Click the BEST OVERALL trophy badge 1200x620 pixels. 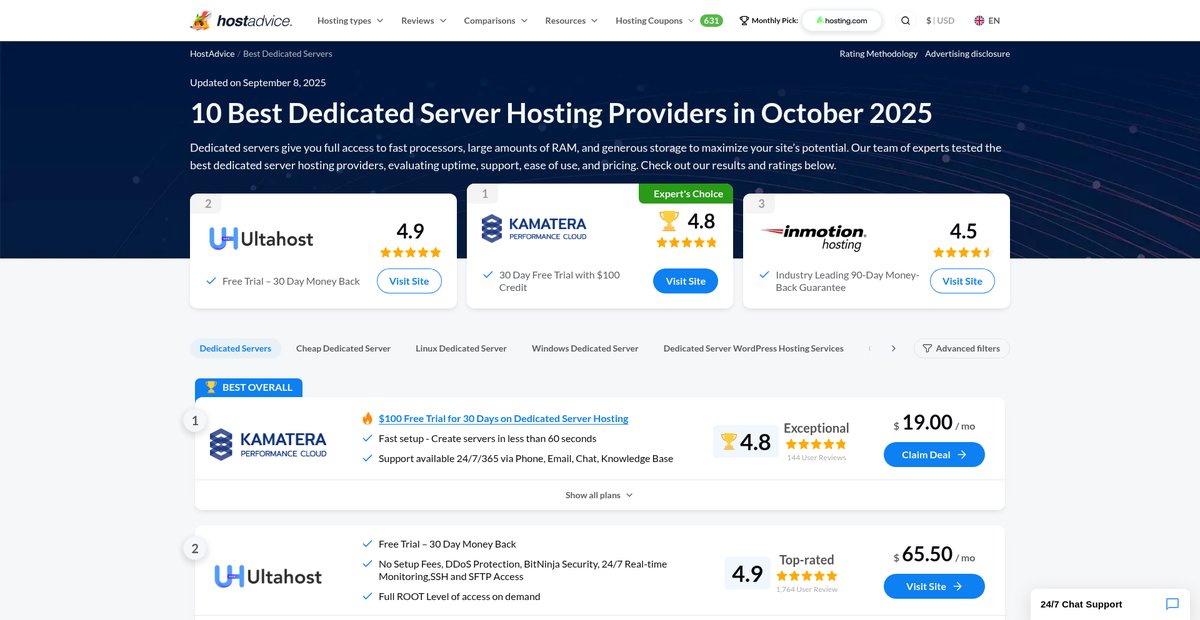click(249, 387)
